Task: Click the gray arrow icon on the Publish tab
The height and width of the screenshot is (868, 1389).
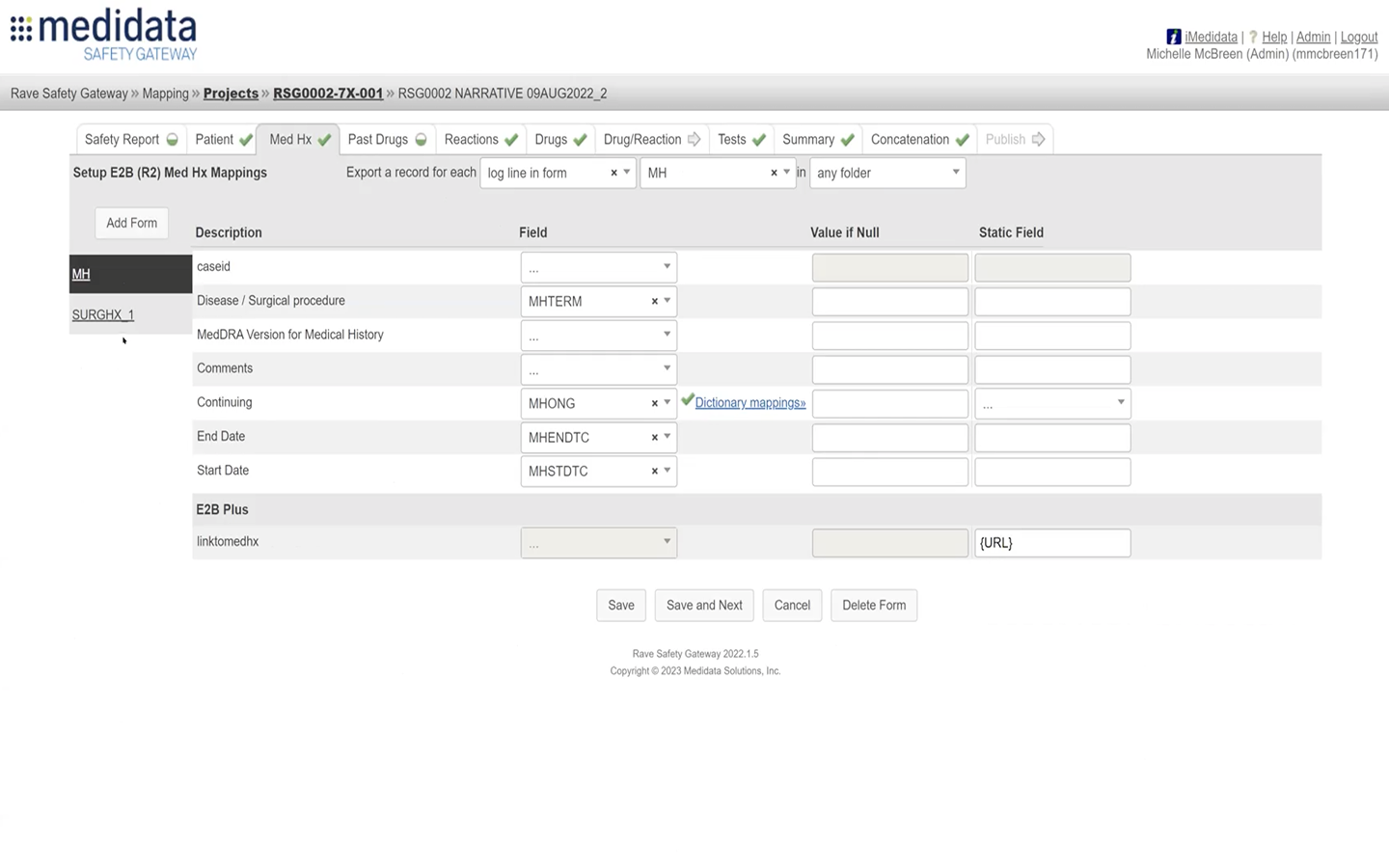Action: pyautogui.click(x=1039, y=139)
